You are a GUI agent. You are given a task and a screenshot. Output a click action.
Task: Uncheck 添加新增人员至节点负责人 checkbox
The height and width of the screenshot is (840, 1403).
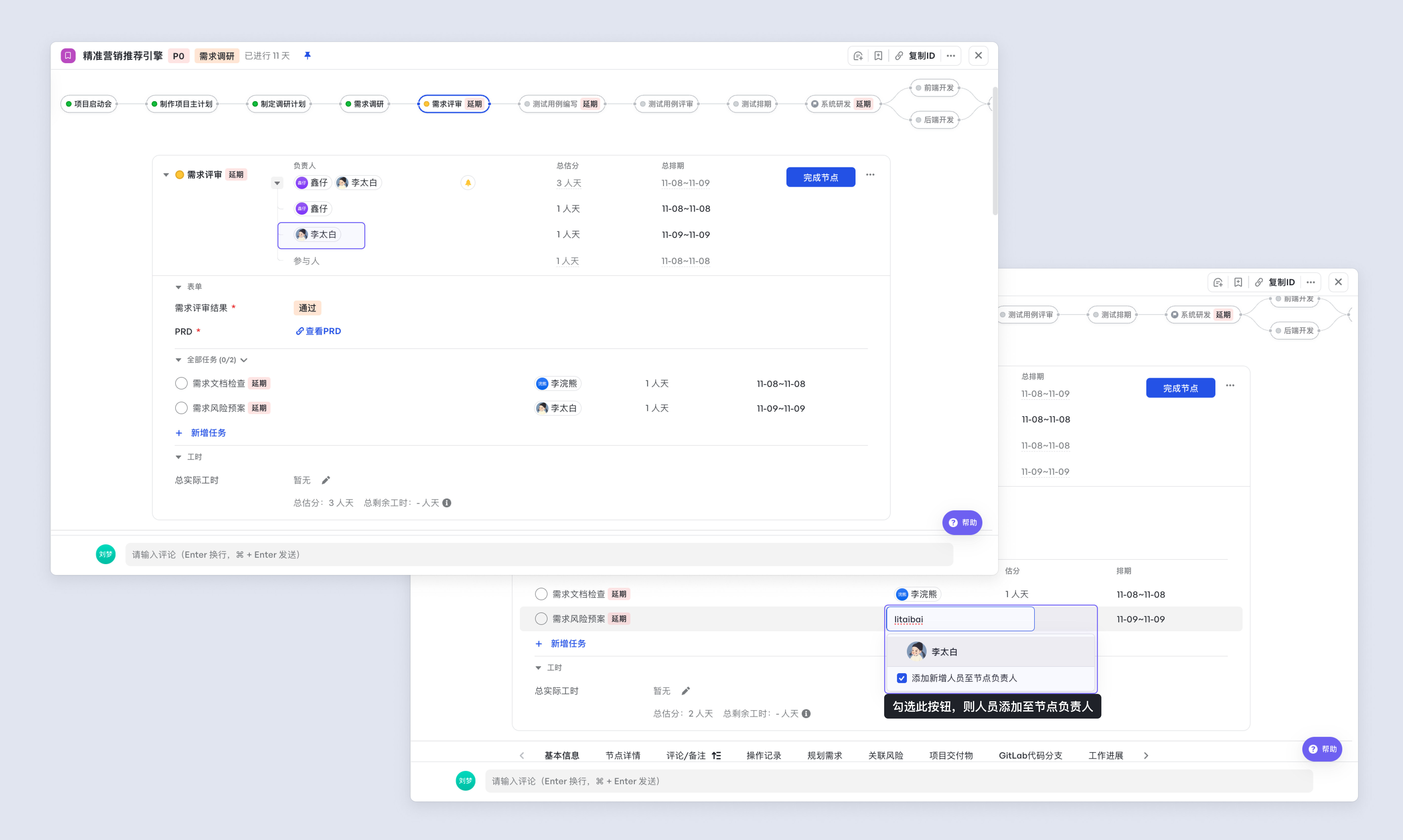point(902,678)
